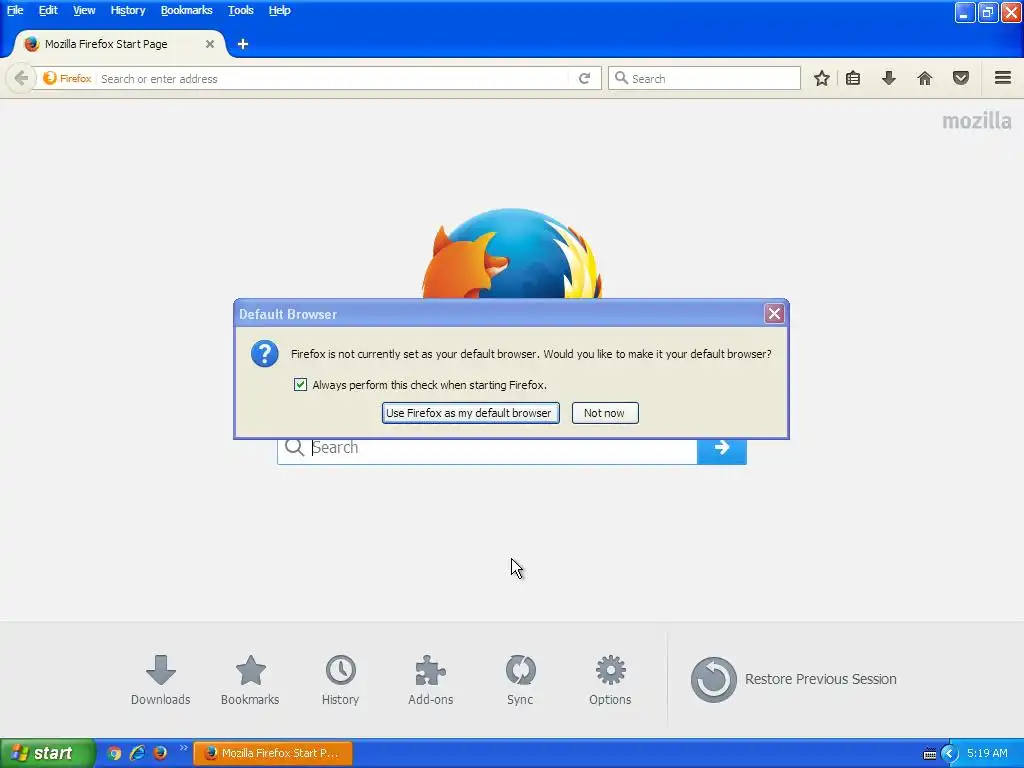This screenshot has height=768, width=1024.
Task: Click the mozilla wordmark link
Action: (976, 121)
